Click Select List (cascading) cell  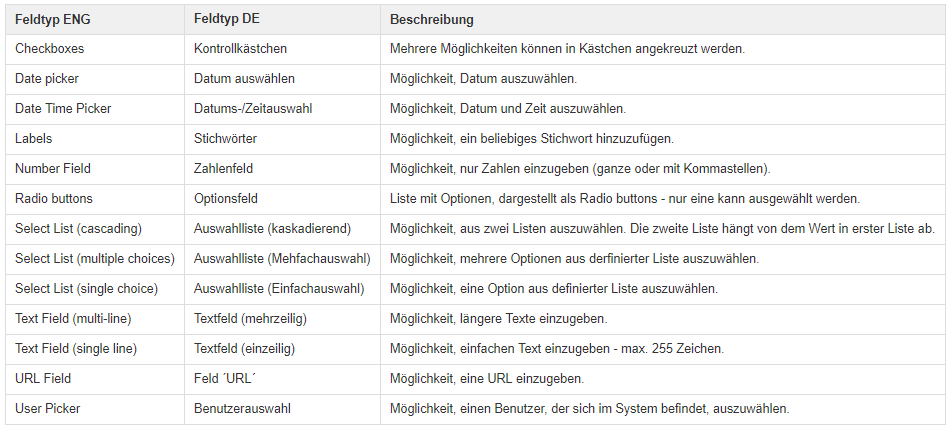coord(95,229)
